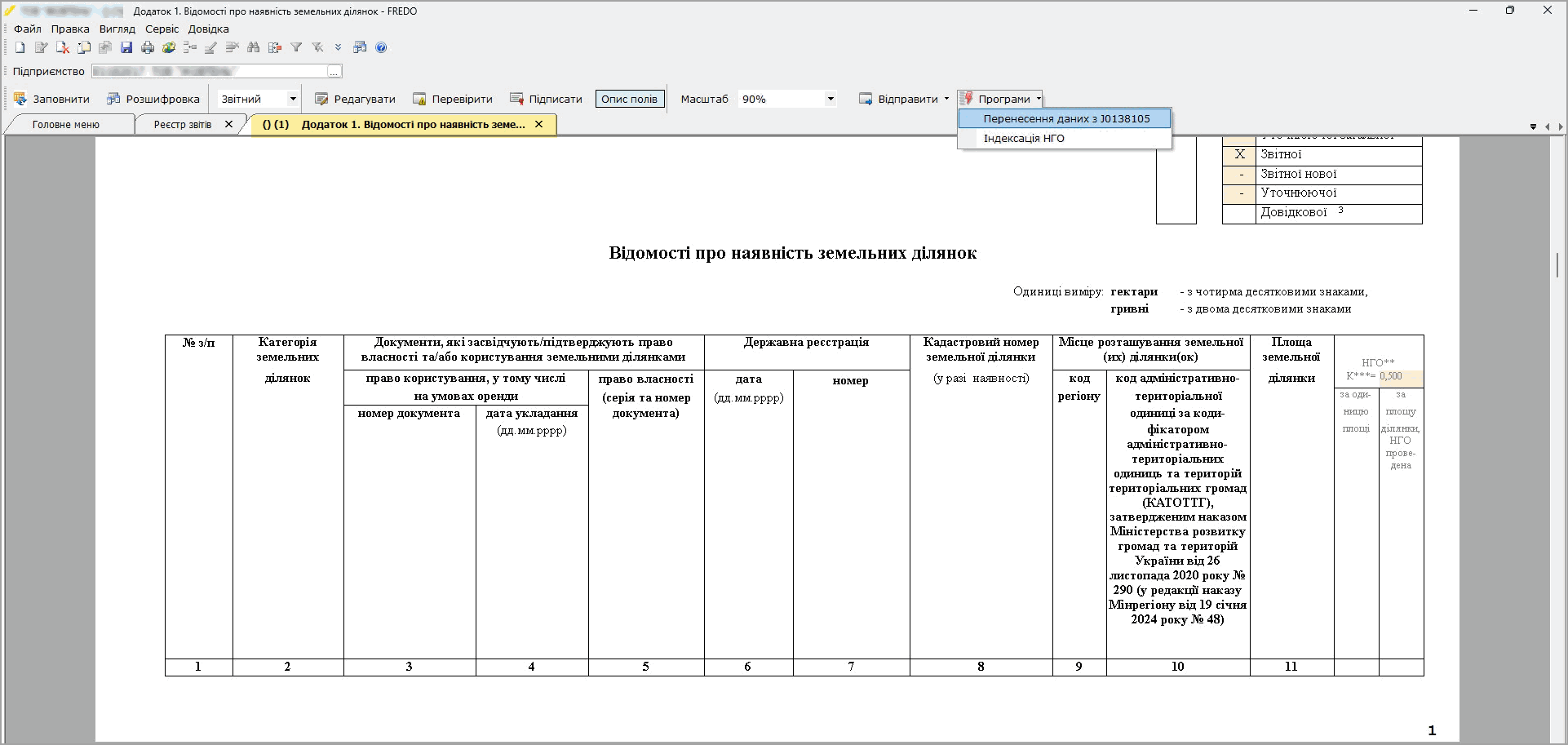Screen dimensions: 1568x745
Task: Open help via blue question mark icon
Action: tap(381, 48)
